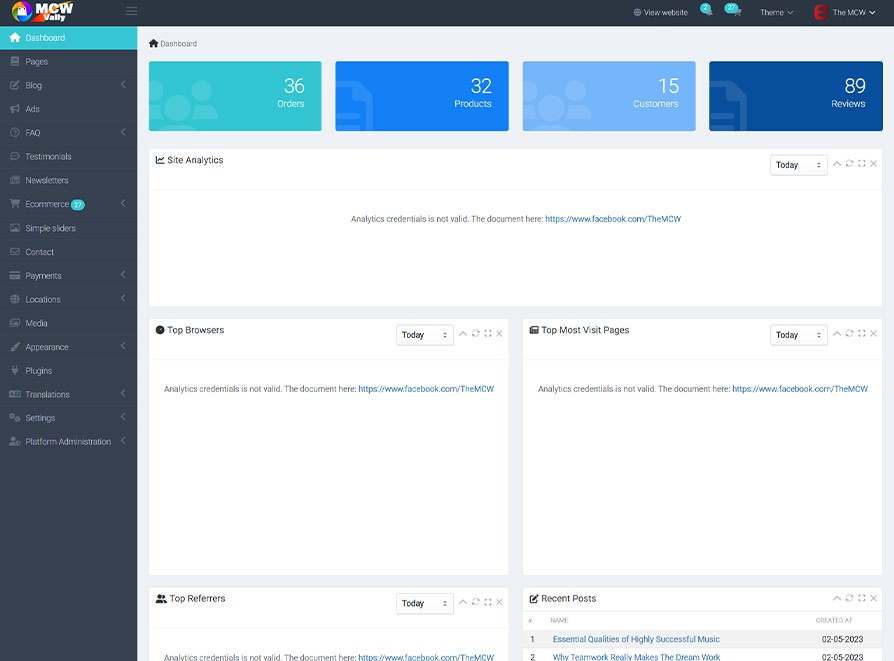Click the teal Orders stat card
This screenshot has width=894, height=661.
point(235,96)
